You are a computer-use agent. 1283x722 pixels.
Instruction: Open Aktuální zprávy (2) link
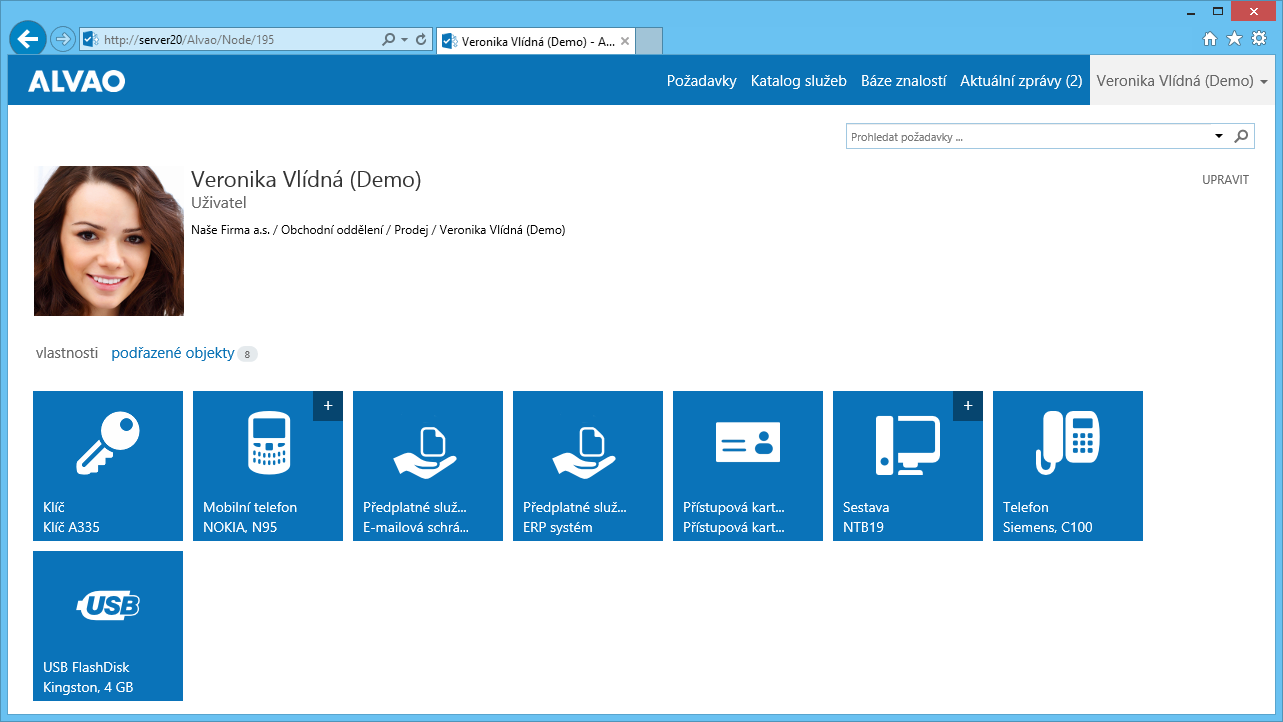pos(1021,81)
